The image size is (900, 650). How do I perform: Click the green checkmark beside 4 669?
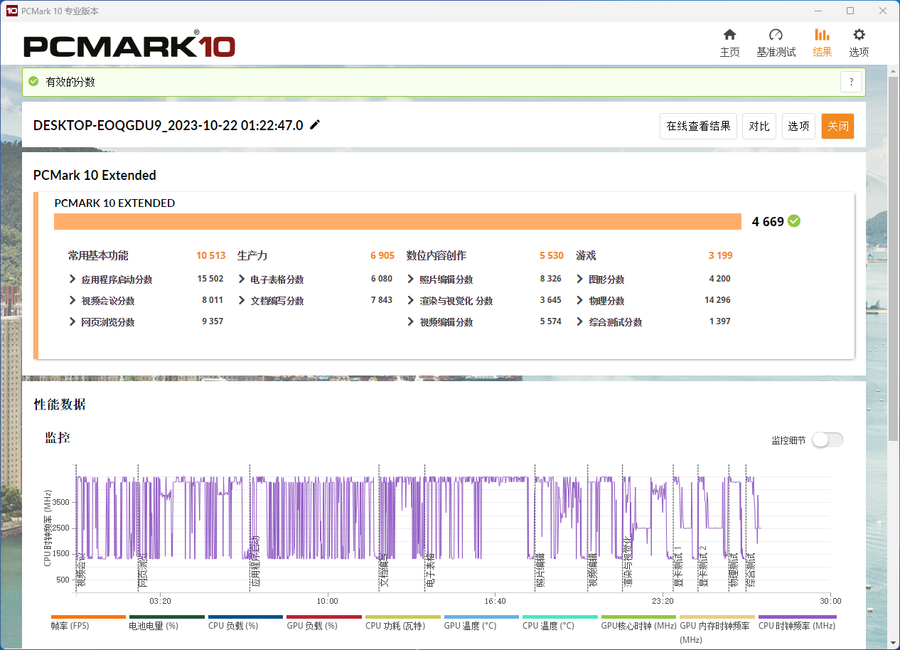coord(794,221)
